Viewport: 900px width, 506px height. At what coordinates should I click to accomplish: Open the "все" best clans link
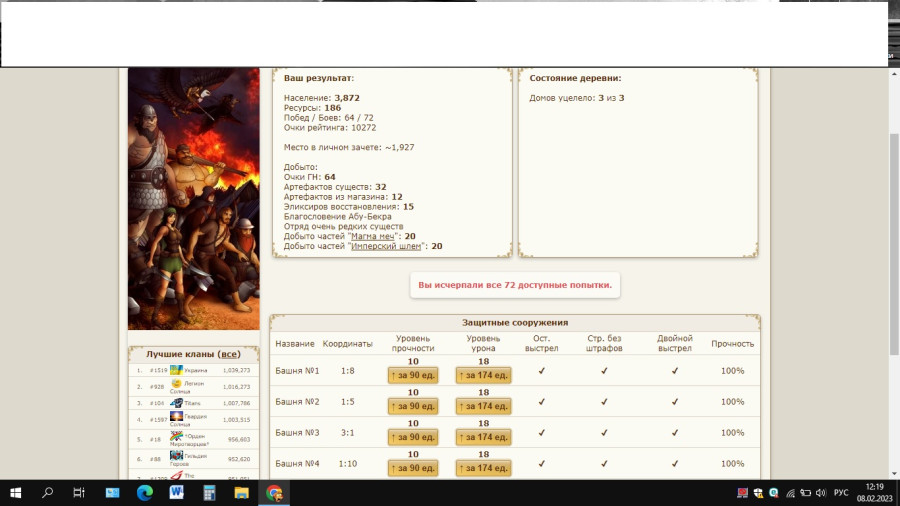point(229,354)
